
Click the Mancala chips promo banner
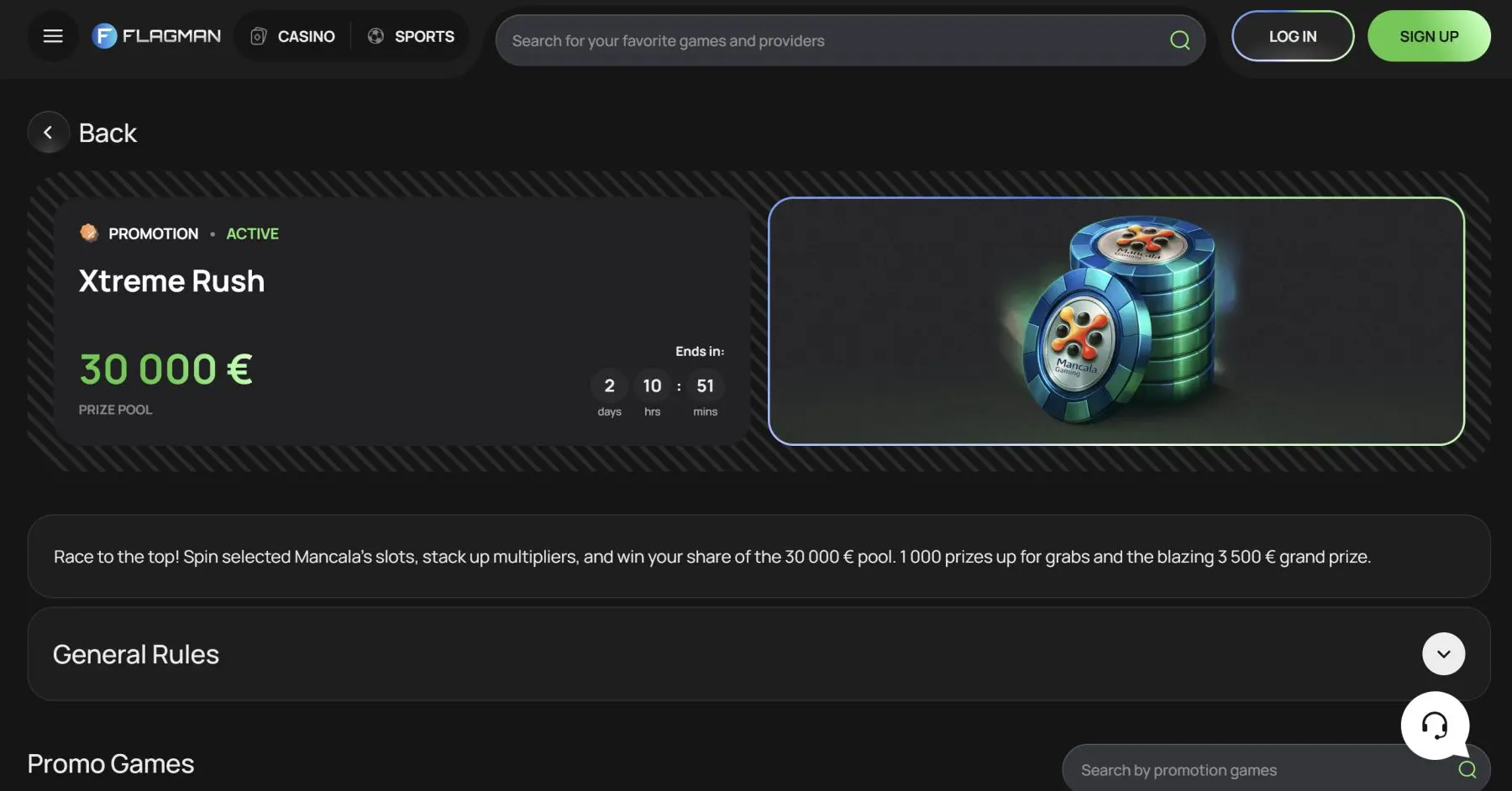click(x=1116, y=321)
